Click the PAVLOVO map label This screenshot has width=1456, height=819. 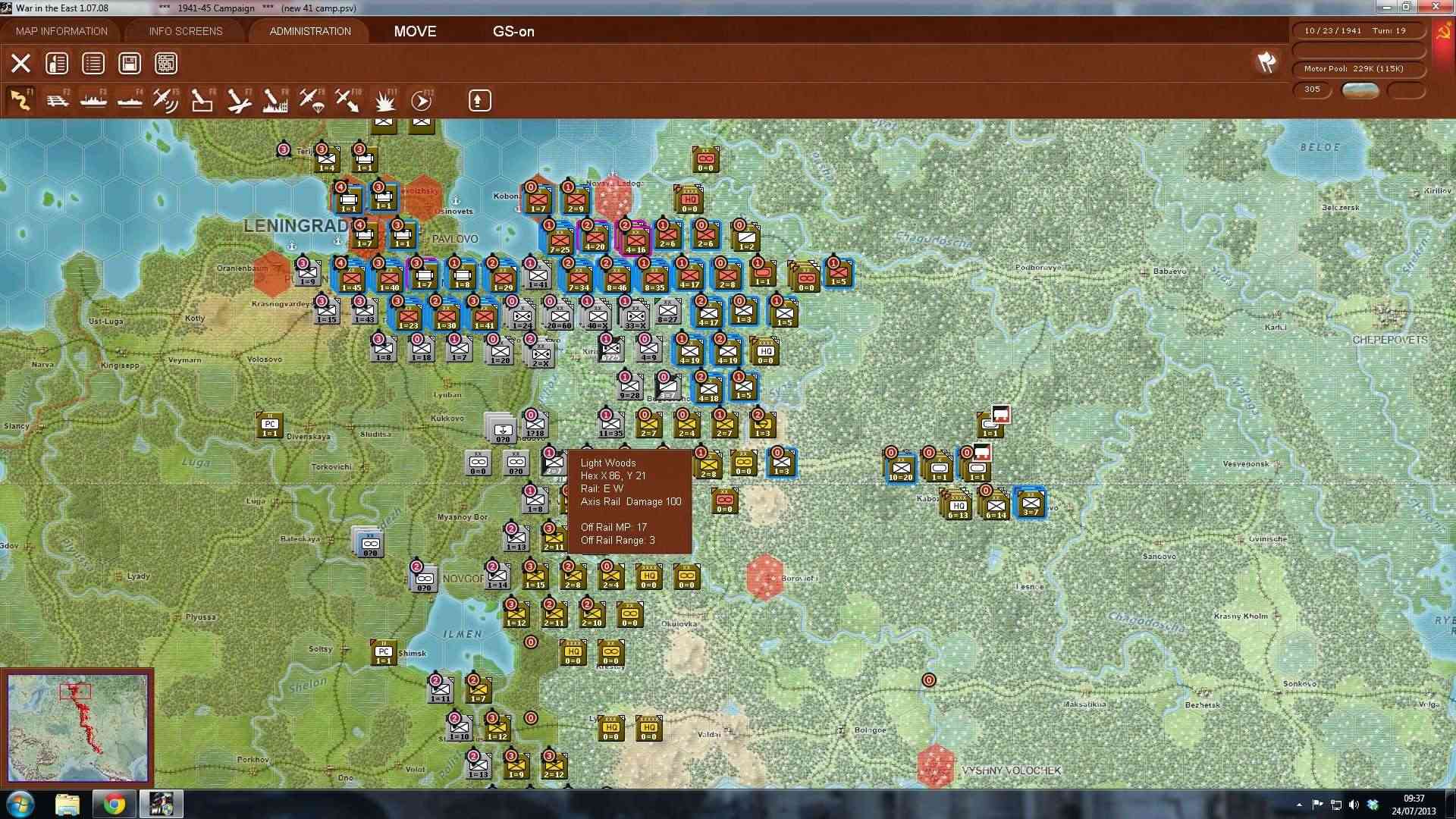click(x=455, y=238)
